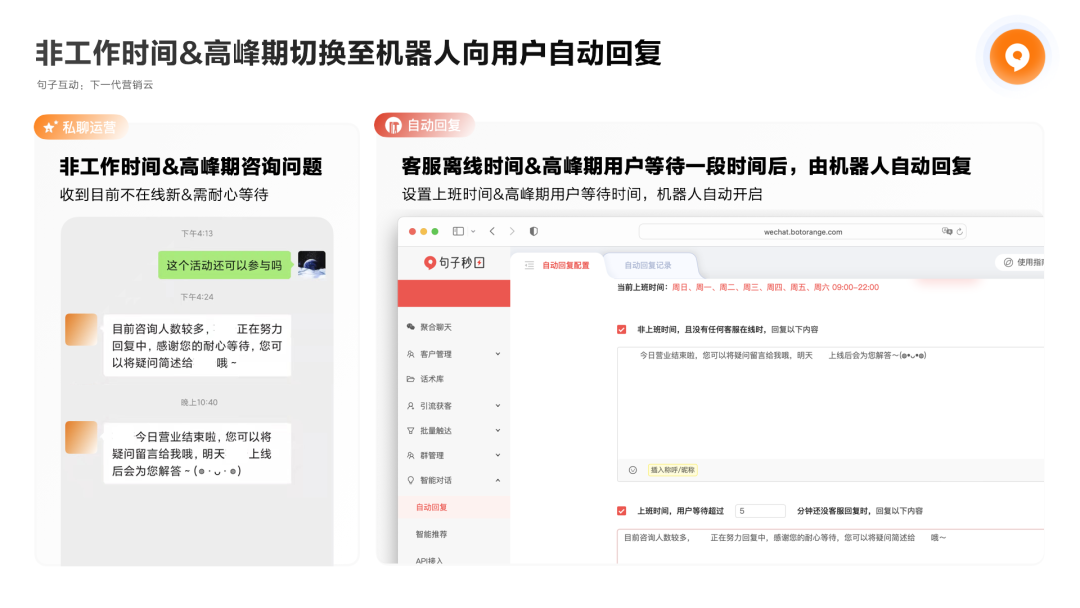Open the dropdown arrow beside the sidebar toggle

(473, 231)
